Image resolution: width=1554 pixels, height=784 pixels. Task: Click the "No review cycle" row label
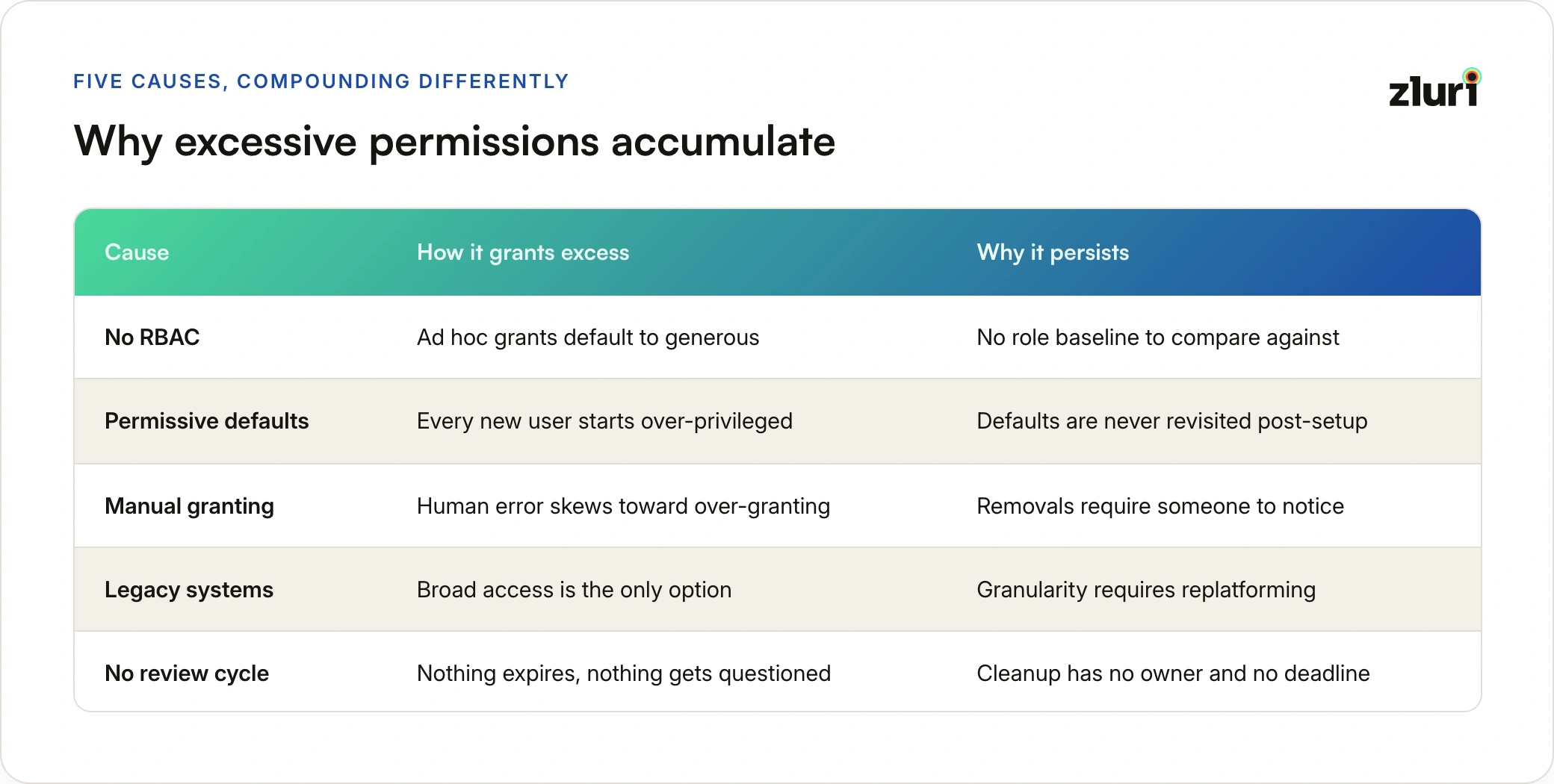tap(187, 673)
